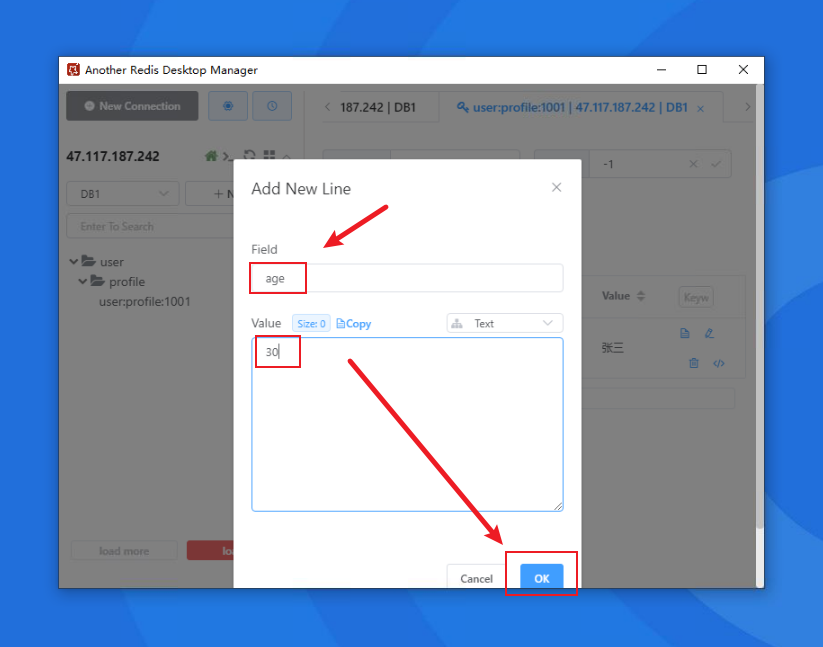
Task: Dump command for 张三 row code icon
Action: [x=719, y=363]
